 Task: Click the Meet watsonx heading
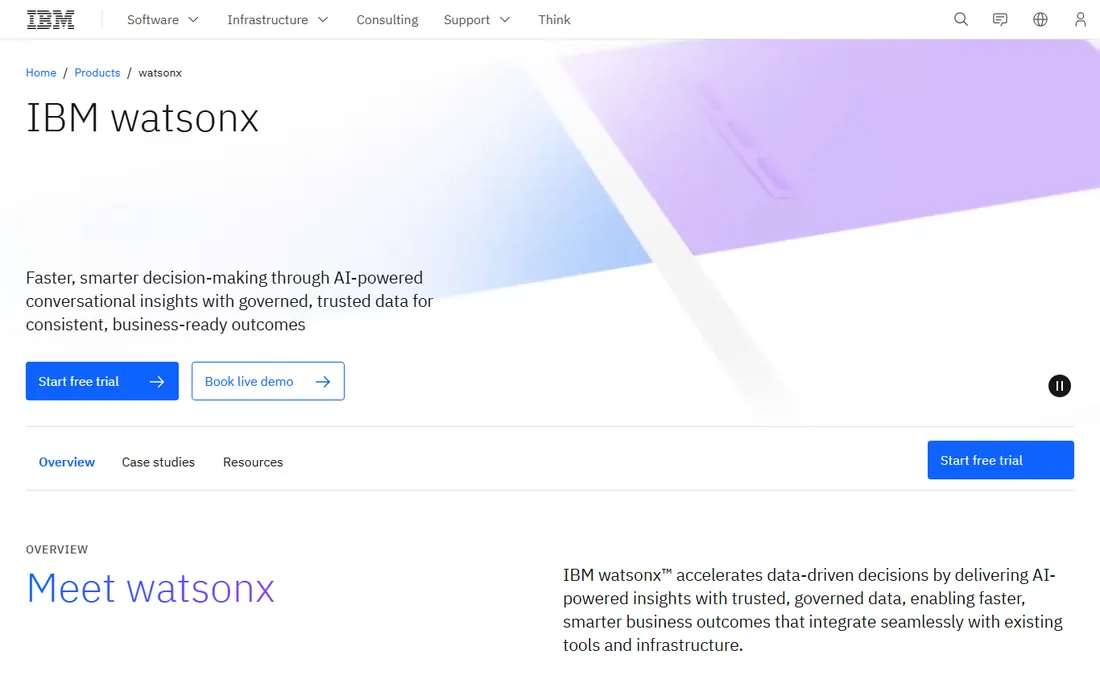click(x=150, y=588)
